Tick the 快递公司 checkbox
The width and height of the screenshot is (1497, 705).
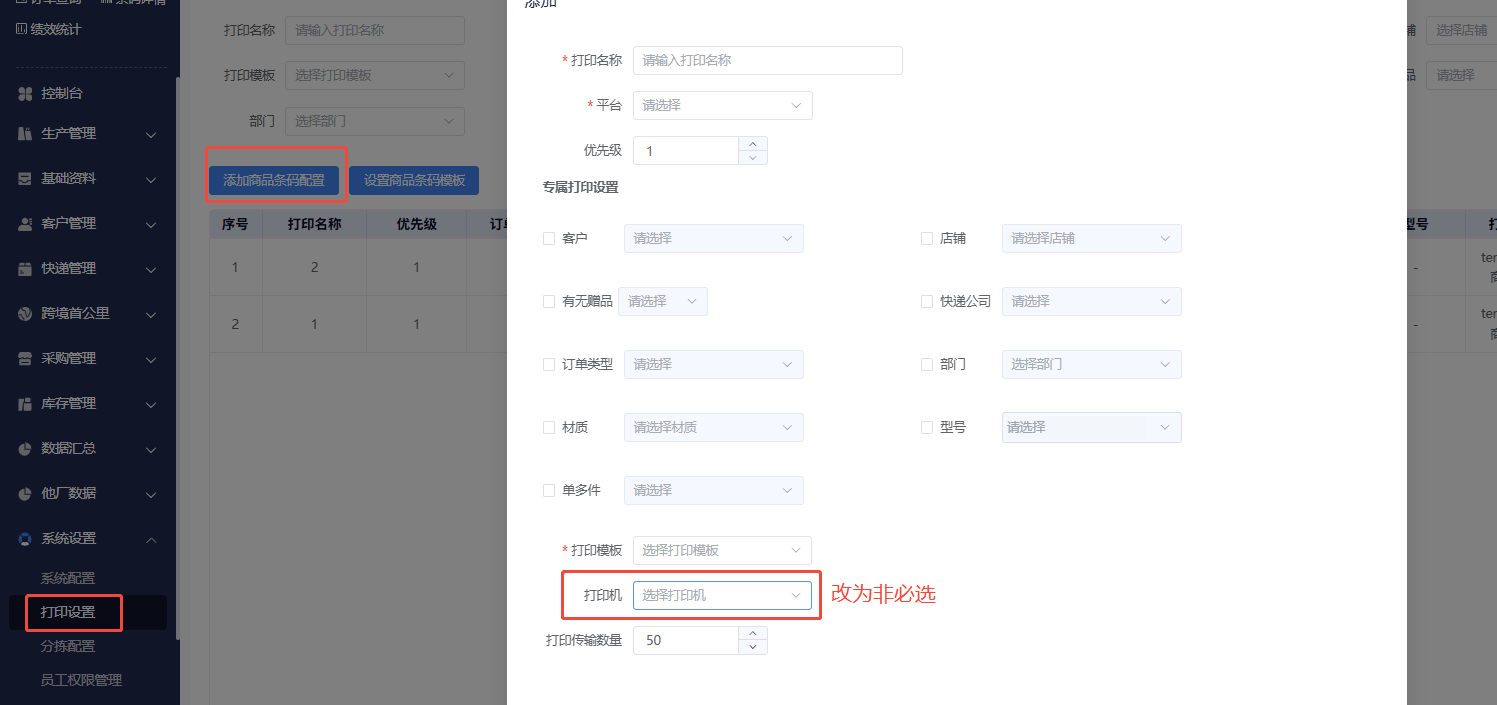click(927, 301)
